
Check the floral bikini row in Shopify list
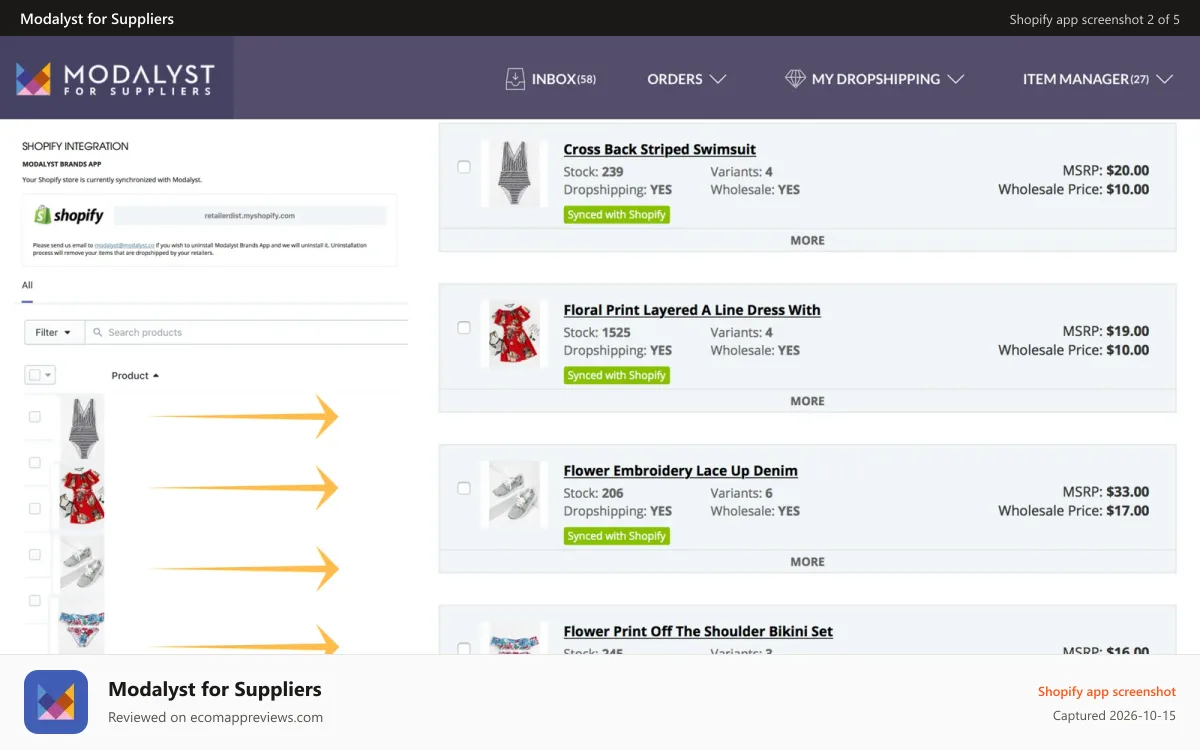35,601
